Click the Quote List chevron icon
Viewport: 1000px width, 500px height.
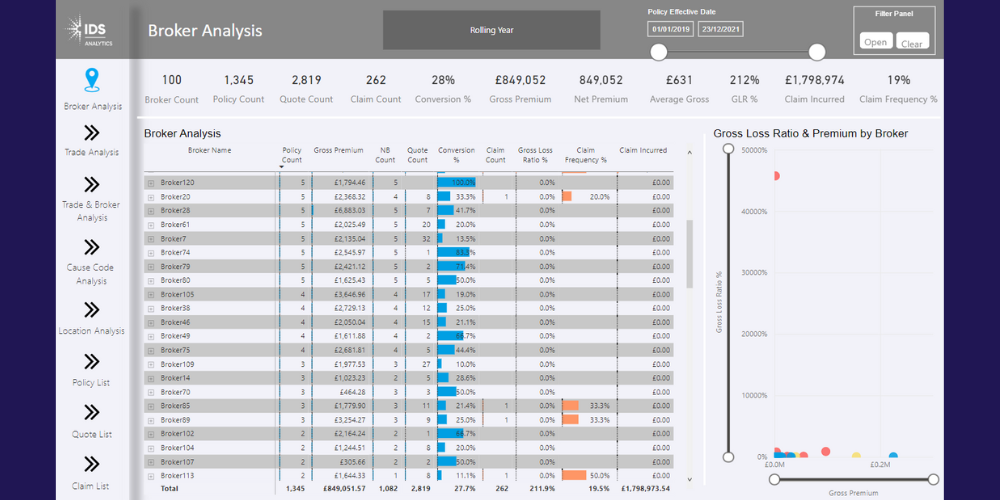(x=92, y=413)
